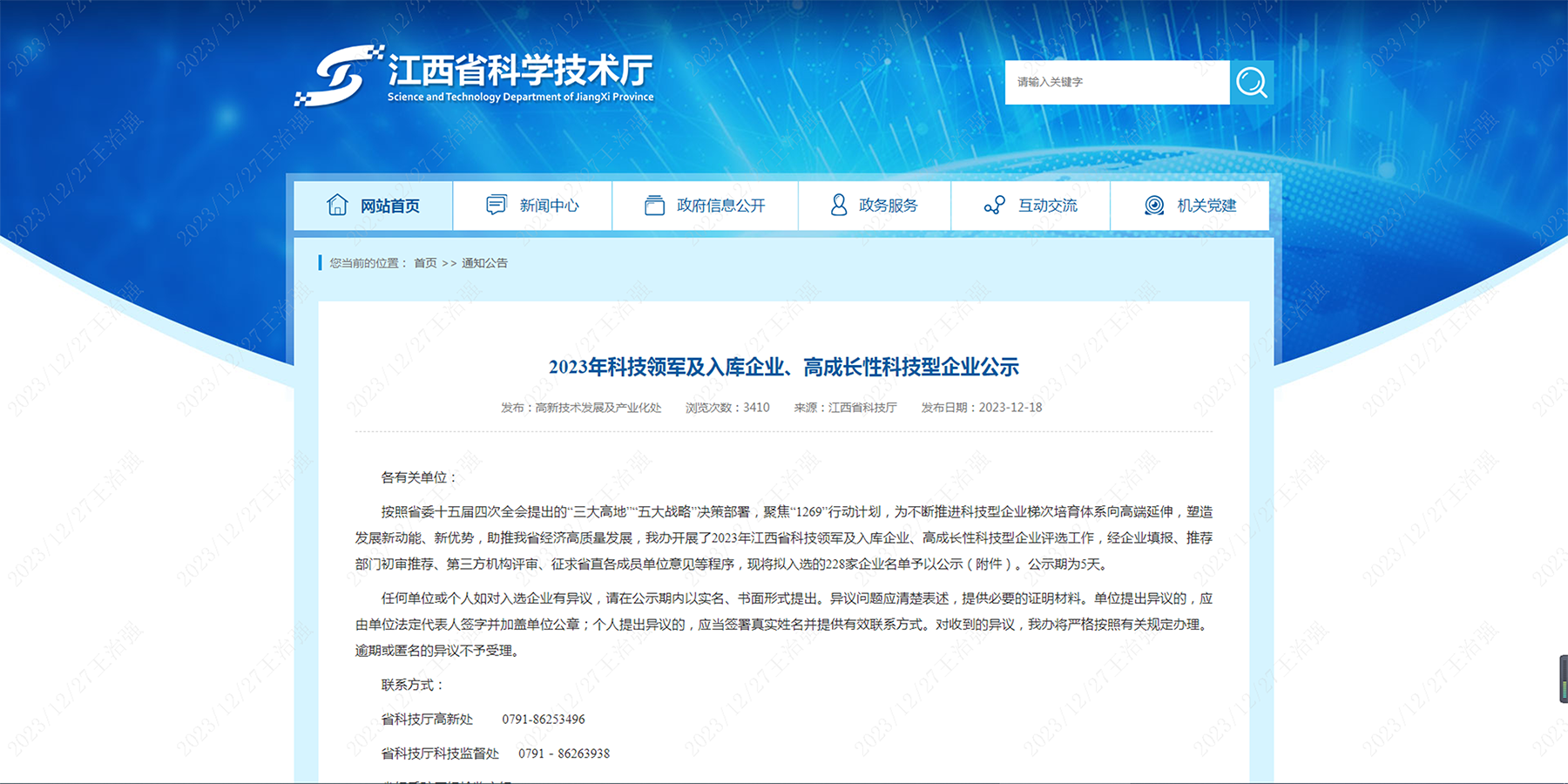Select the 政务服务 navigation entry
Image resolution: width=1568 pixels, height=784 pixels.
[x=887, y=205]
